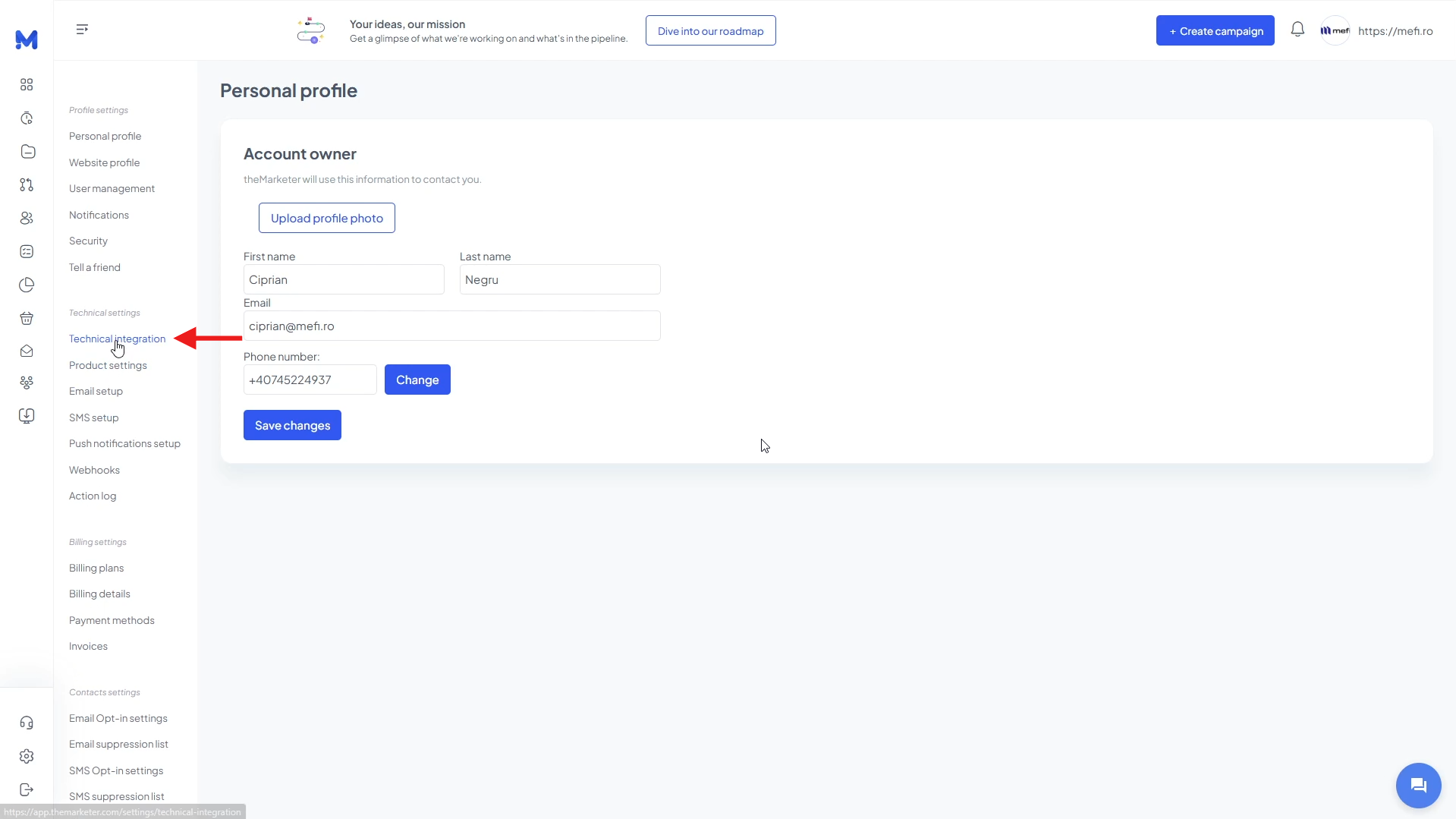Open the support headset icon
The image size is (1456, 819).
coord(27,723)
